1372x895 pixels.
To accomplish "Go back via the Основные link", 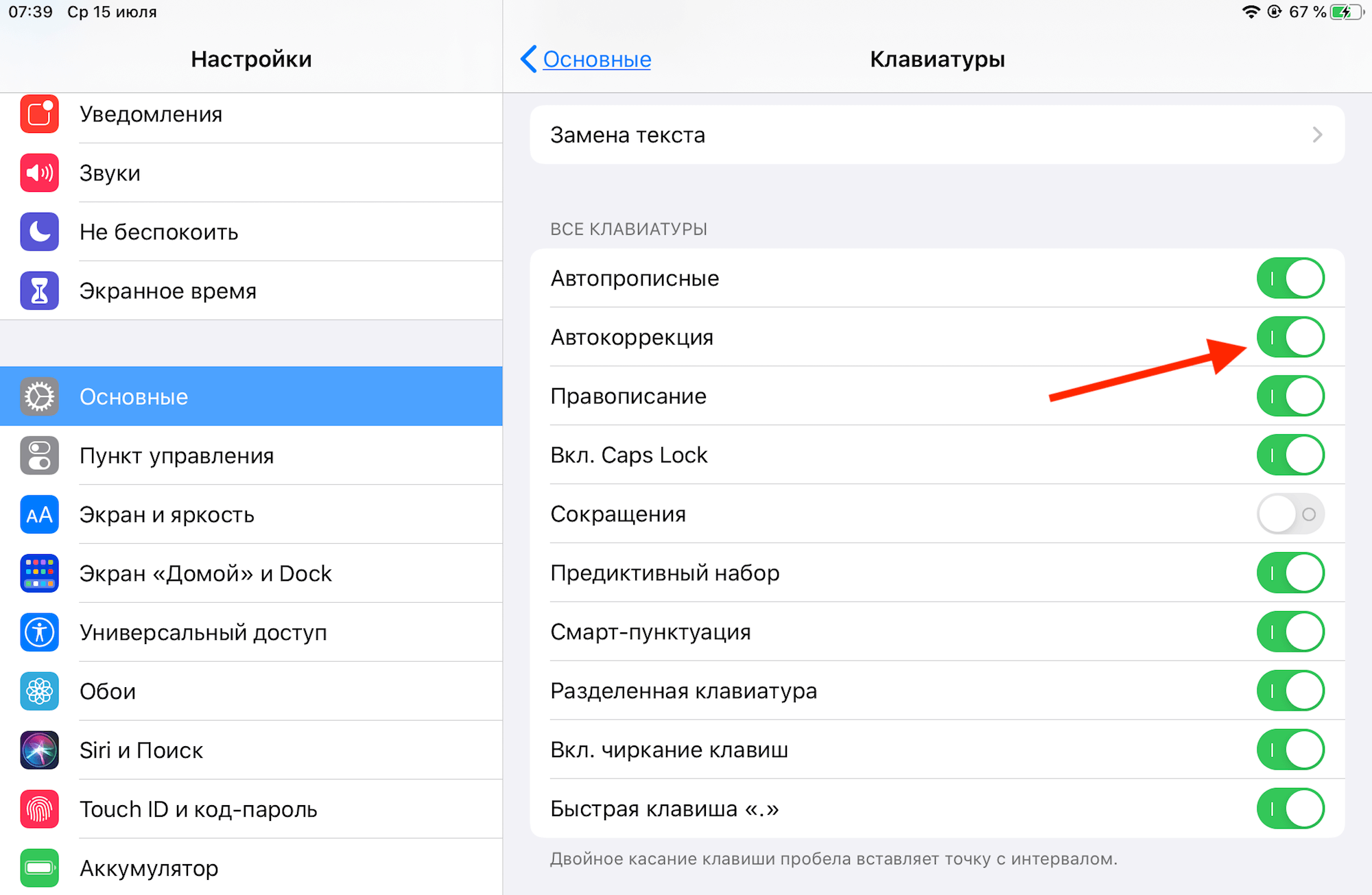I will pyautogui.click(x=597, y=60).
